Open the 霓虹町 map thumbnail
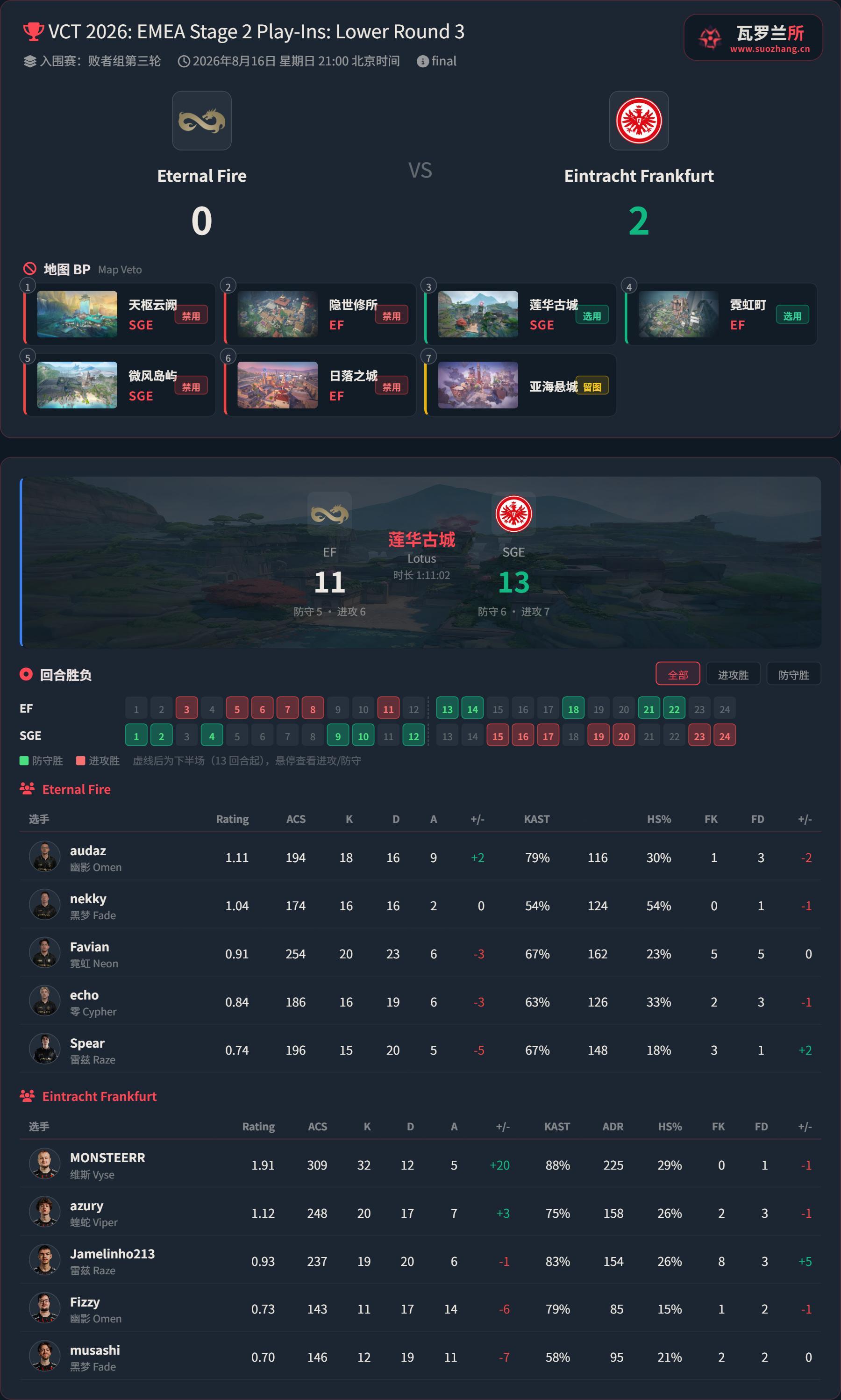Viewport: 841px width, 1400px height. (678, 314)
